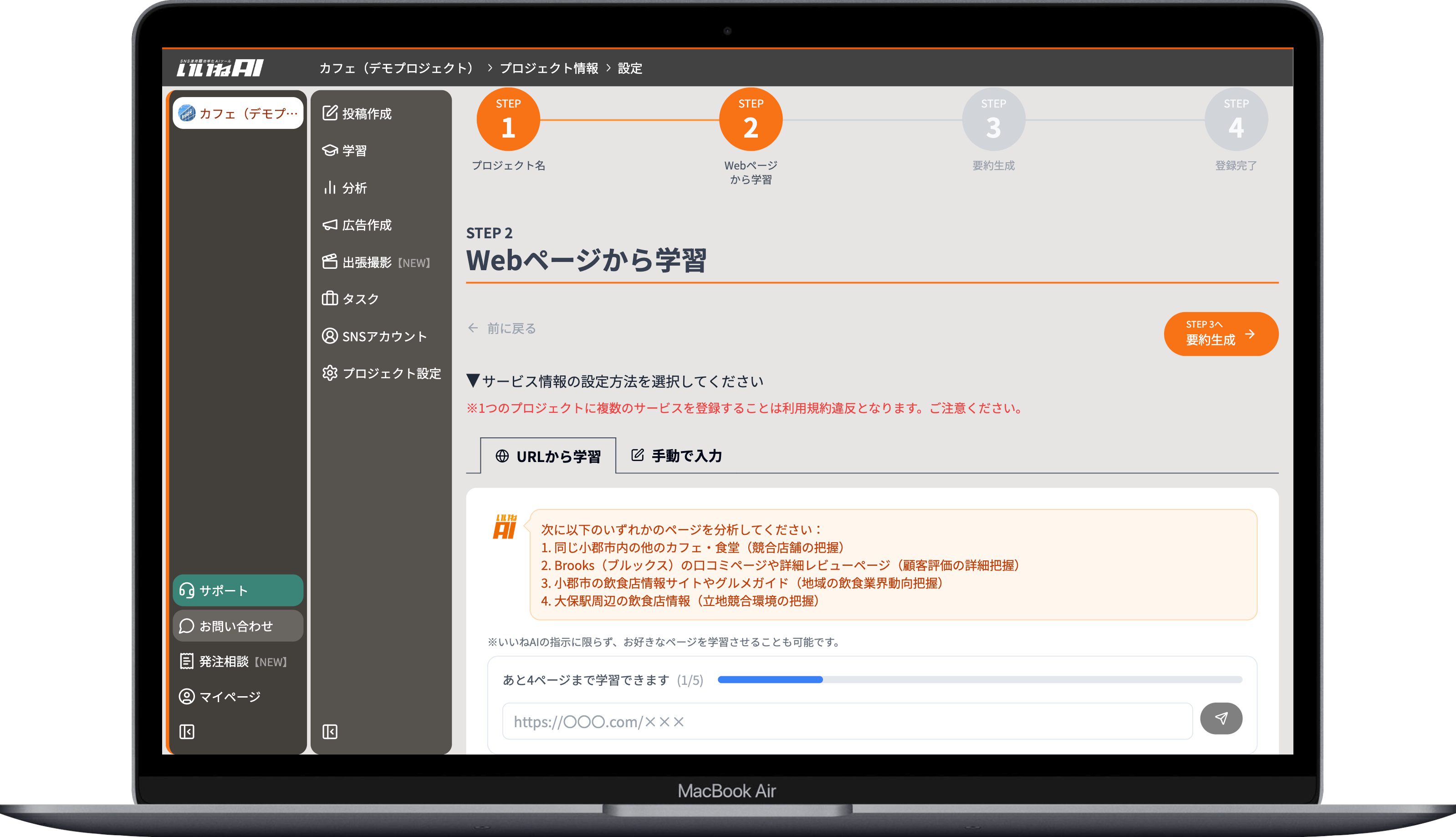Focus the https://〇〇〇.com/××× URL field
The height and width of the screenshot is (837, 1456).
847,721
